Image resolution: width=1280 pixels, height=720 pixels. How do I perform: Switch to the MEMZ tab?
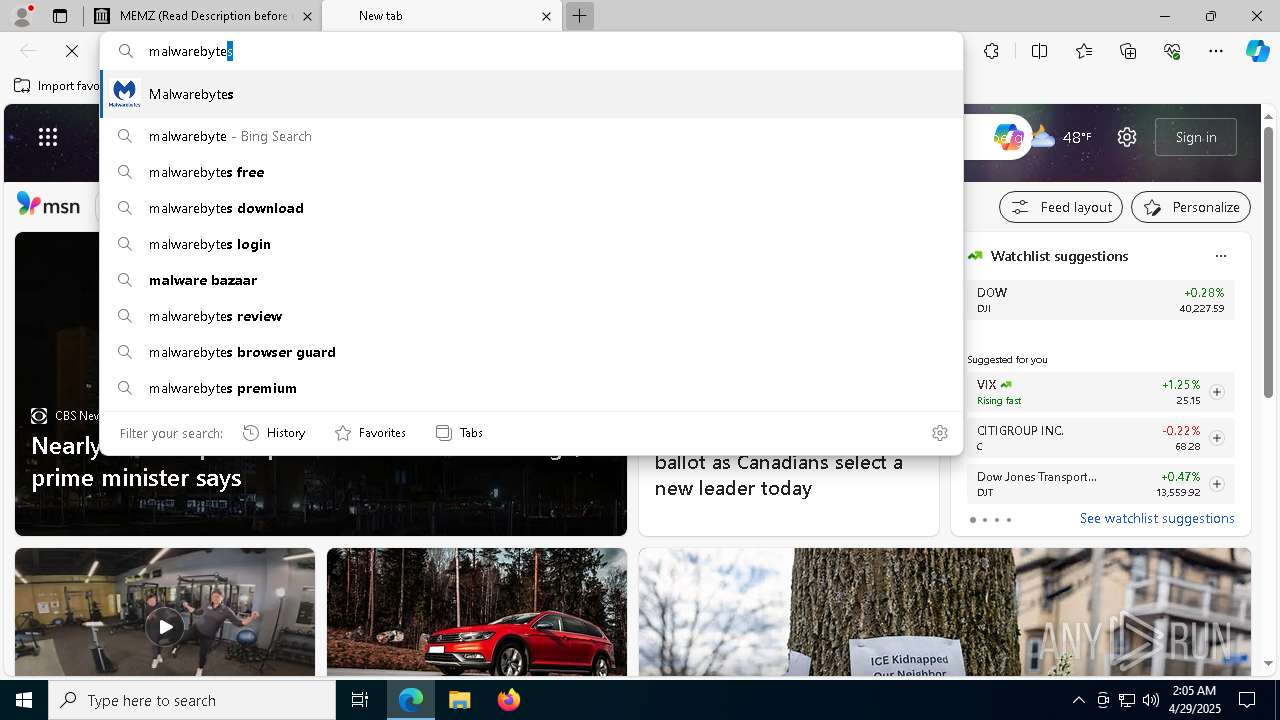tap(202, 16)
